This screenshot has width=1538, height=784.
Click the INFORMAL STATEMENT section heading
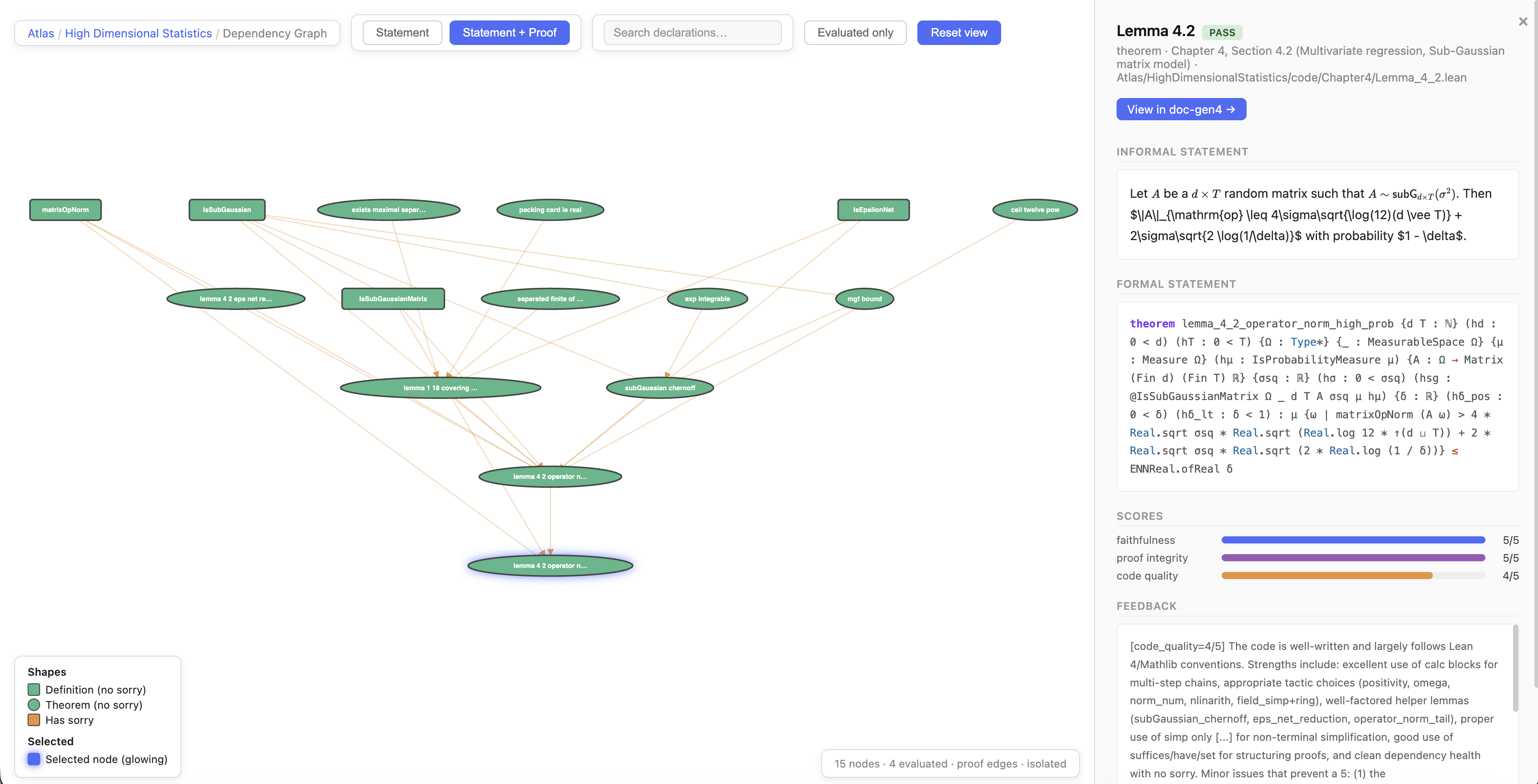click(x=1182, y=151)
